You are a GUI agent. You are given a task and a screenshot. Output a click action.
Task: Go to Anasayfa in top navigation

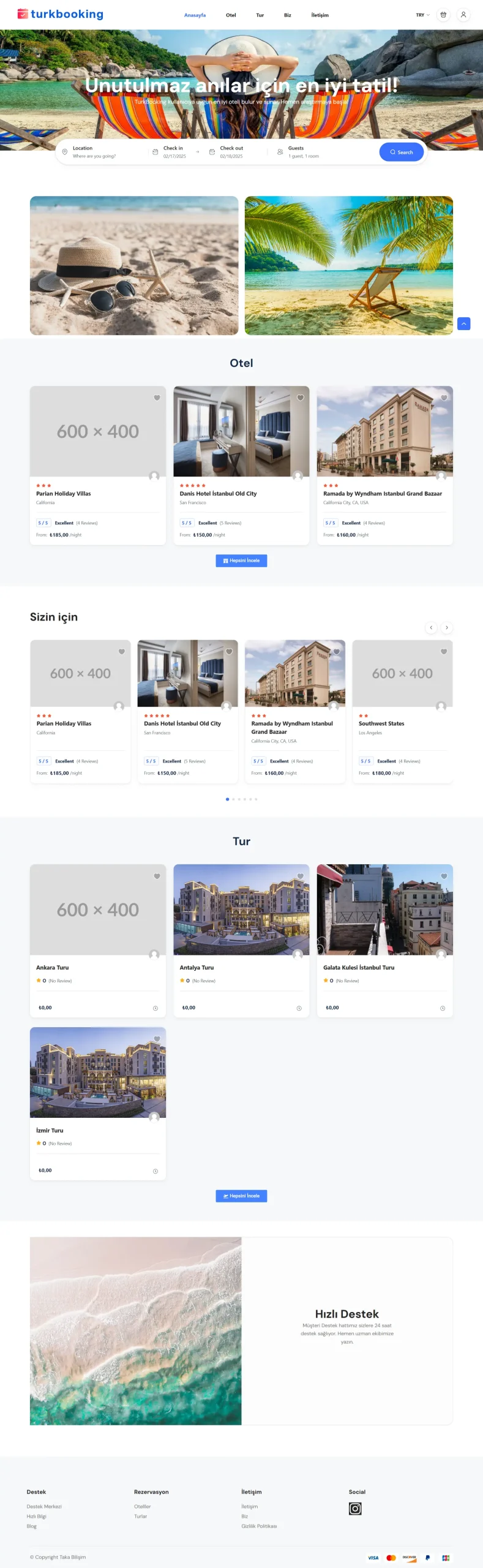point(195,15)
